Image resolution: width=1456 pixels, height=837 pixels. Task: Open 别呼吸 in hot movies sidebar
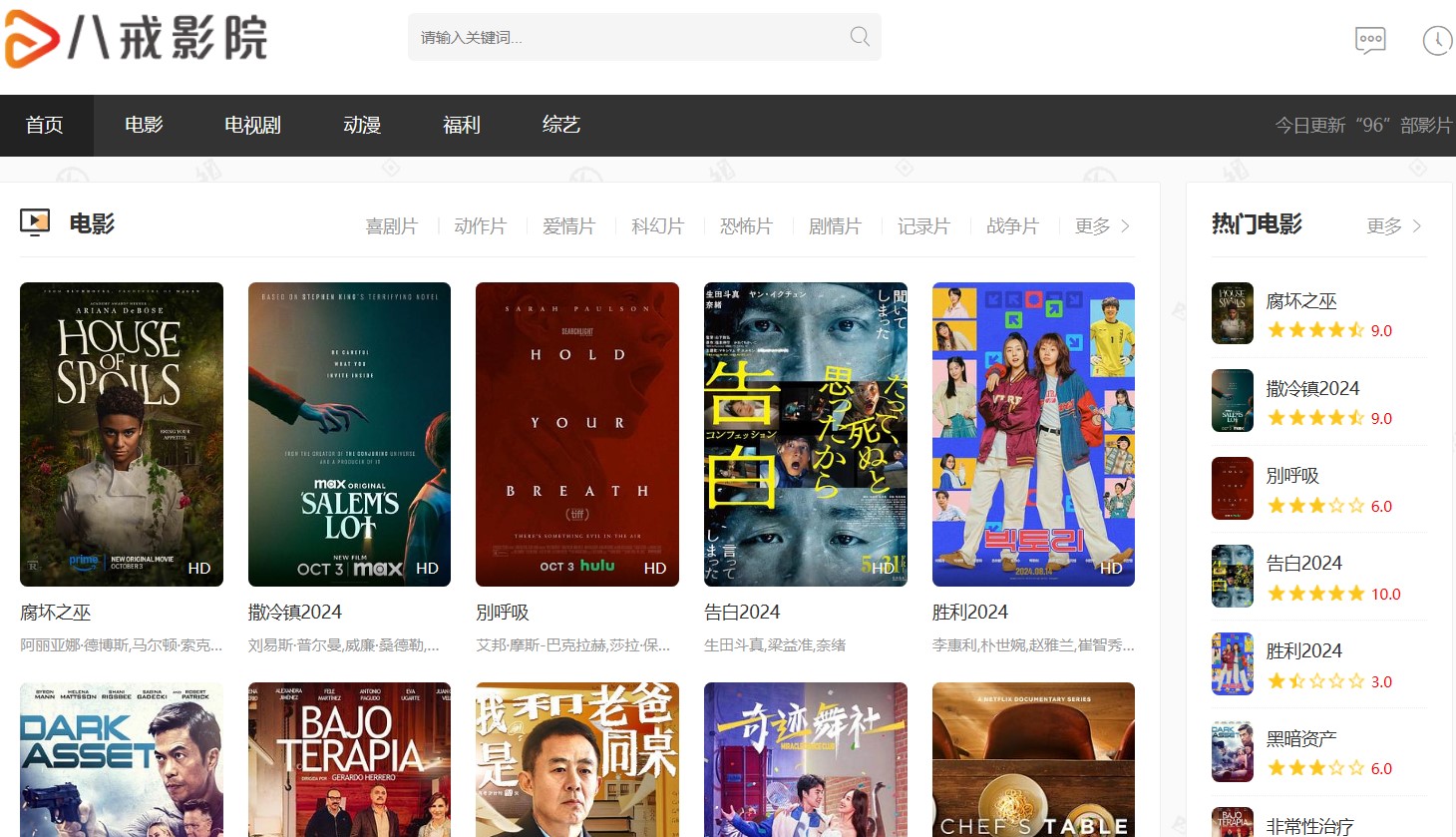(1292, 476)
